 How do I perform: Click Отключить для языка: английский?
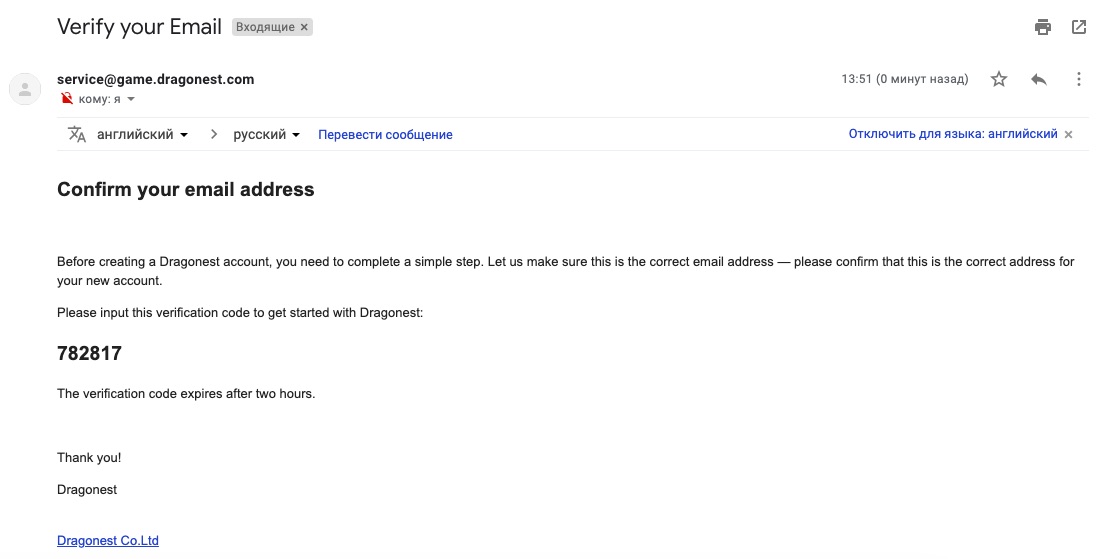[x=952, y=134]
